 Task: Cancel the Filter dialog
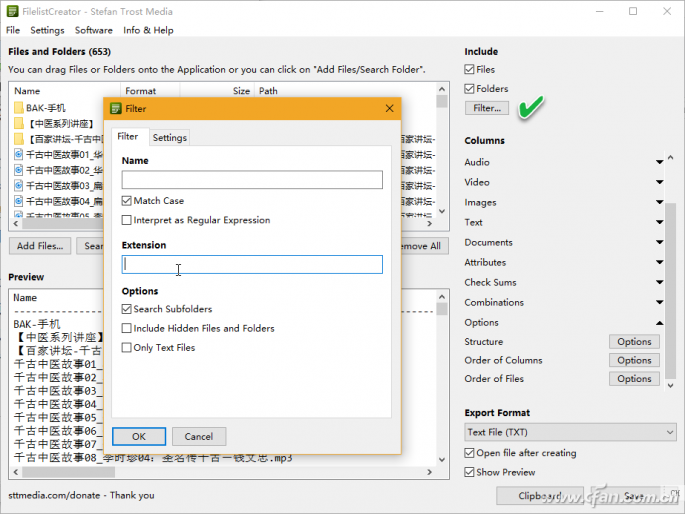click(199, 437)
